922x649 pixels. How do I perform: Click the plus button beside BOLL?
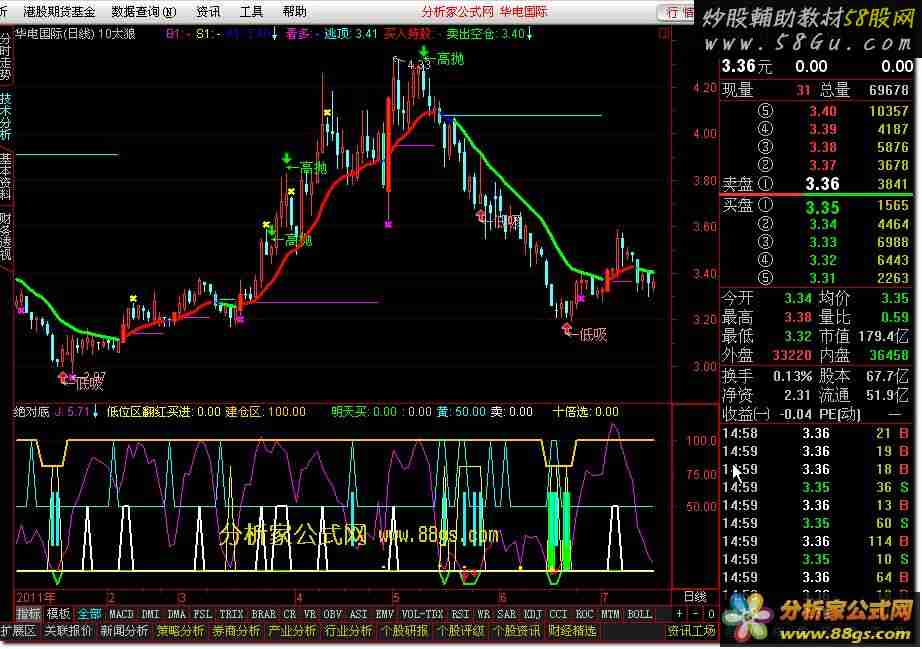pyautogui.click(x=679, y=614)
